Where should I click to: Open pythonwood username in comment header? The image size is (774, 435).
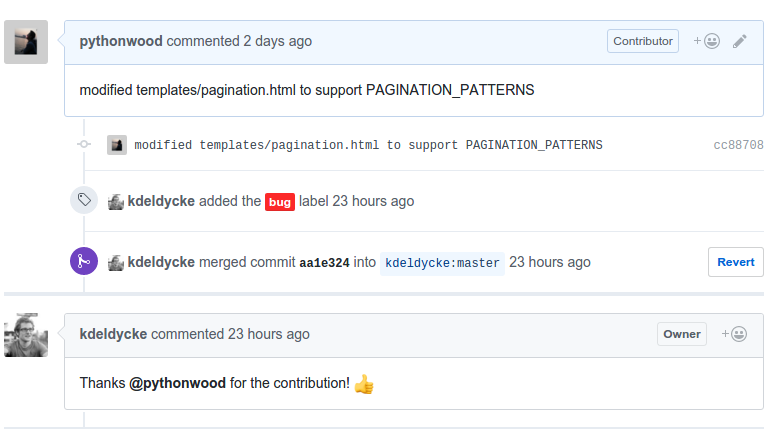coord(121,41)
